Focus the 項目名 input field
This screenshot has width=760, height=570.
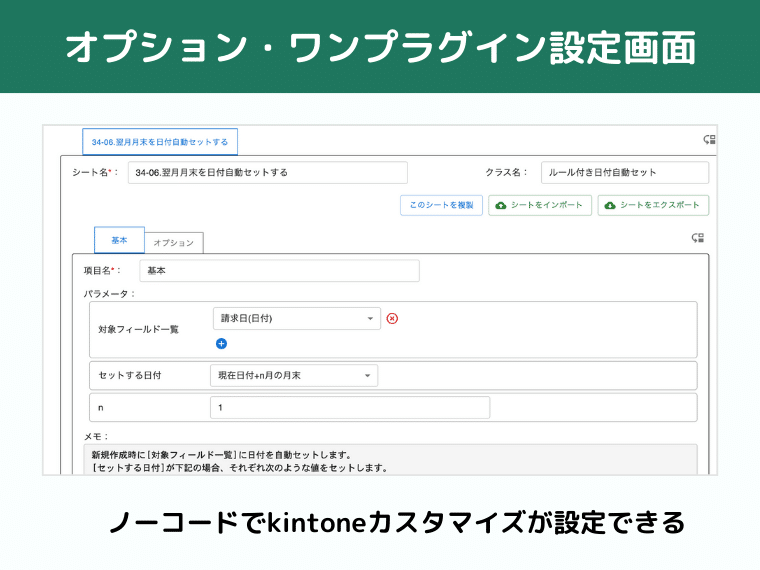278,271
